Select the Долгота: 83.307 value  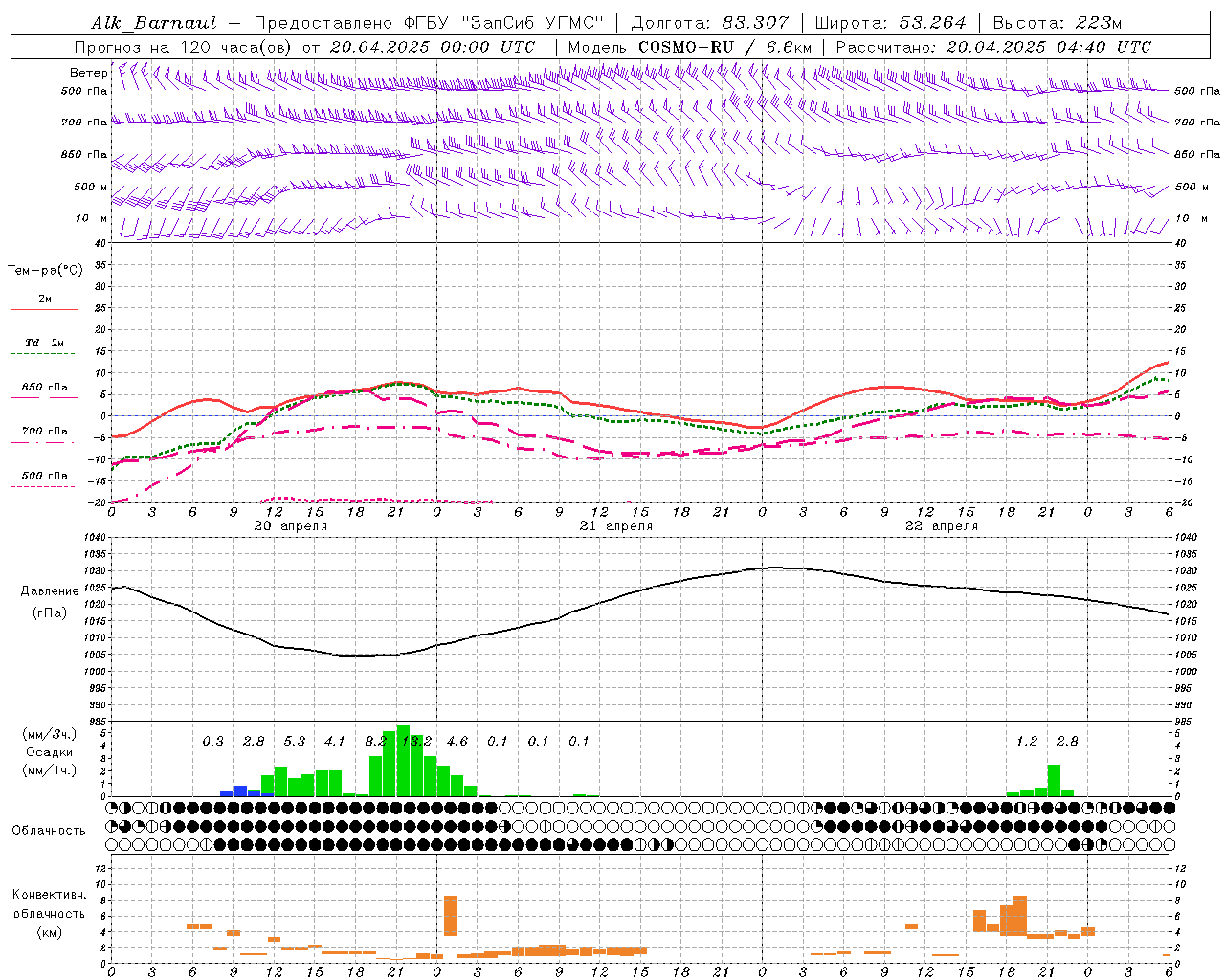point(710,22)
